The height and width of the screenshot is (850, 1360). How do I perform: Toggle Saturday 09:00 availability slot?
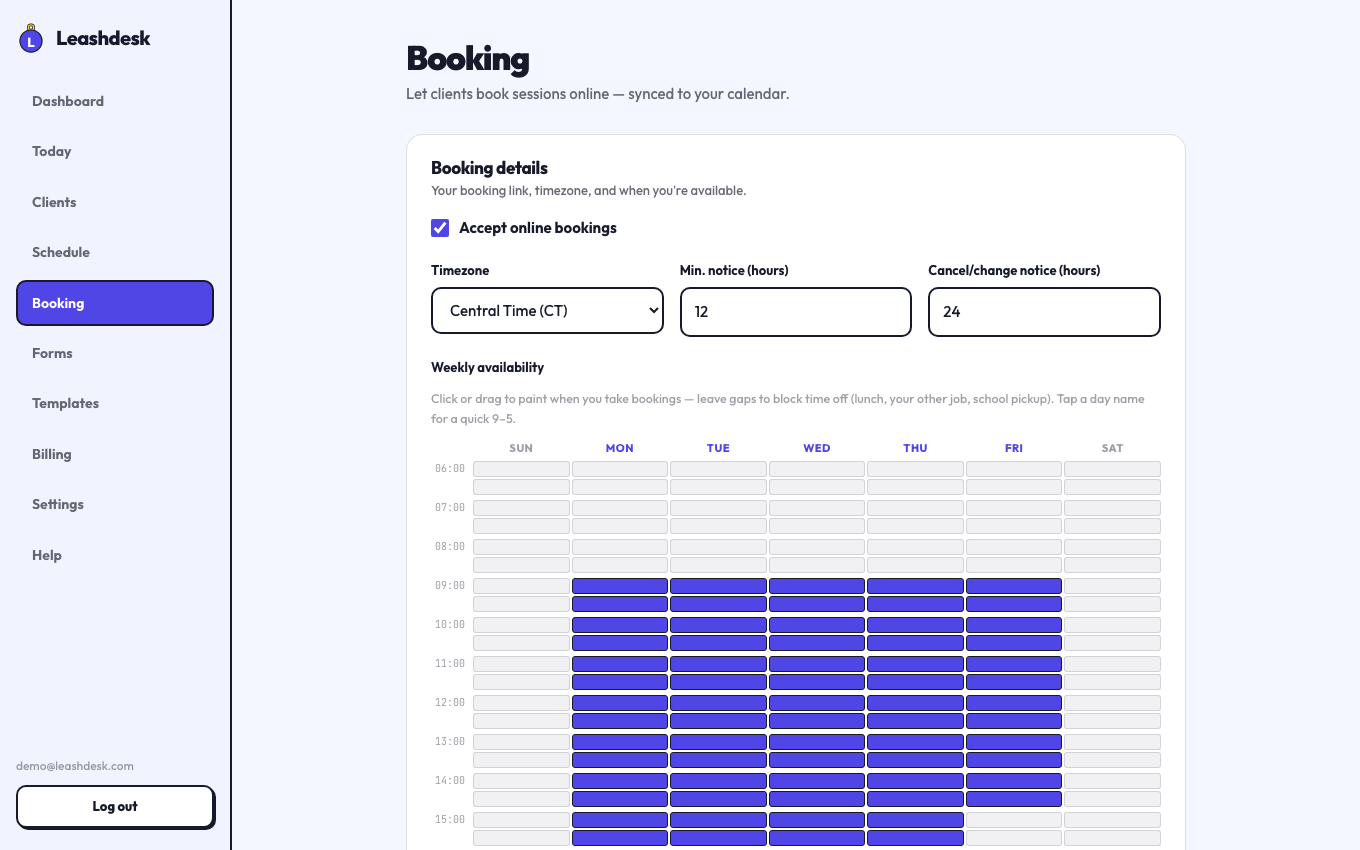(x=1112, y=586)
